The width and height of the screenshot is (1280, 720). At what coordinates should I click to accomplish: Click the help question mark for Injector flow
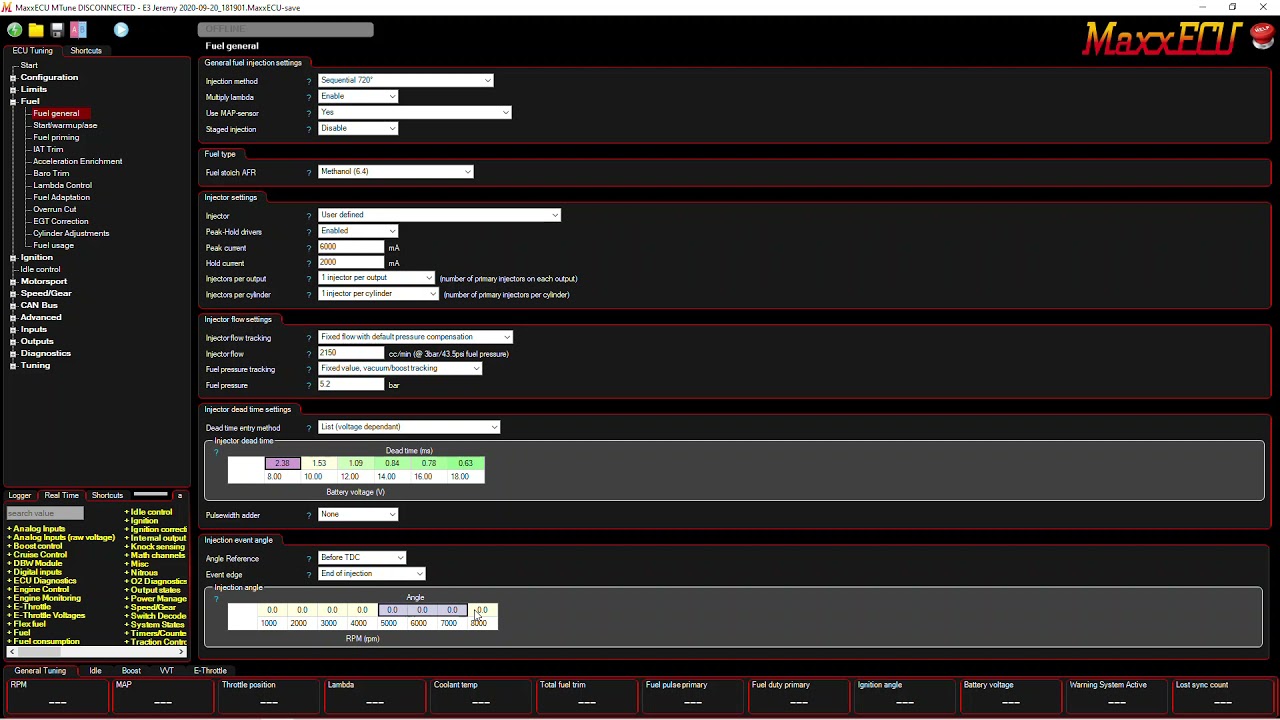coord(309,353)
